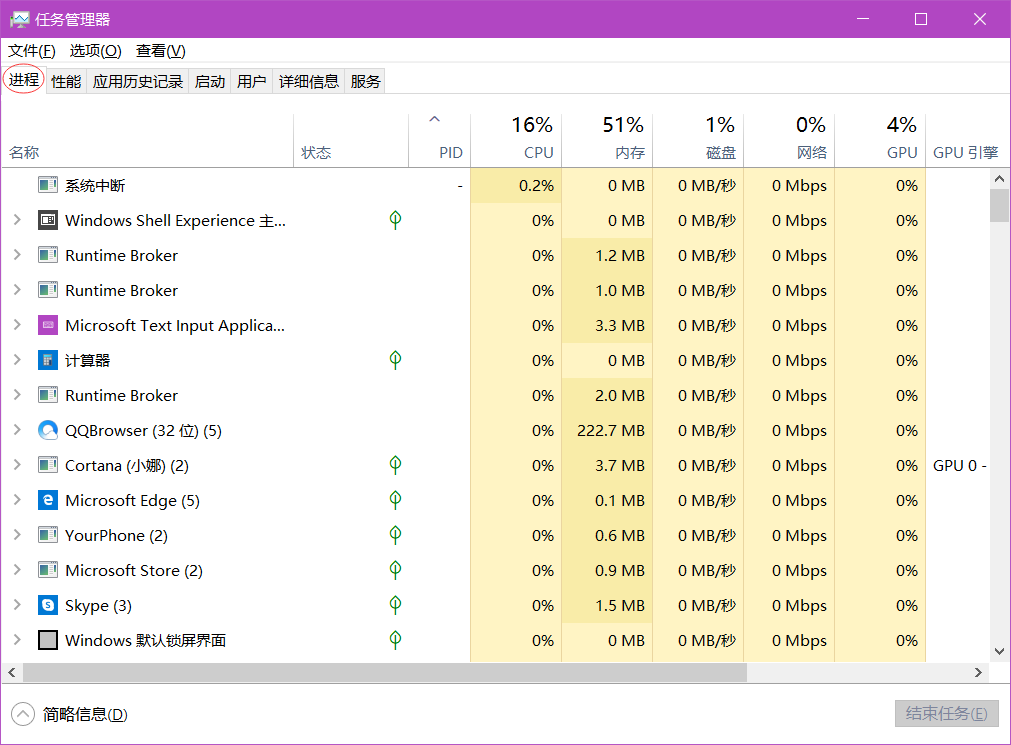Click the vertical scrollbar up arrow
This screenshot has width=1011, height=745.
(x=999, y=179)
